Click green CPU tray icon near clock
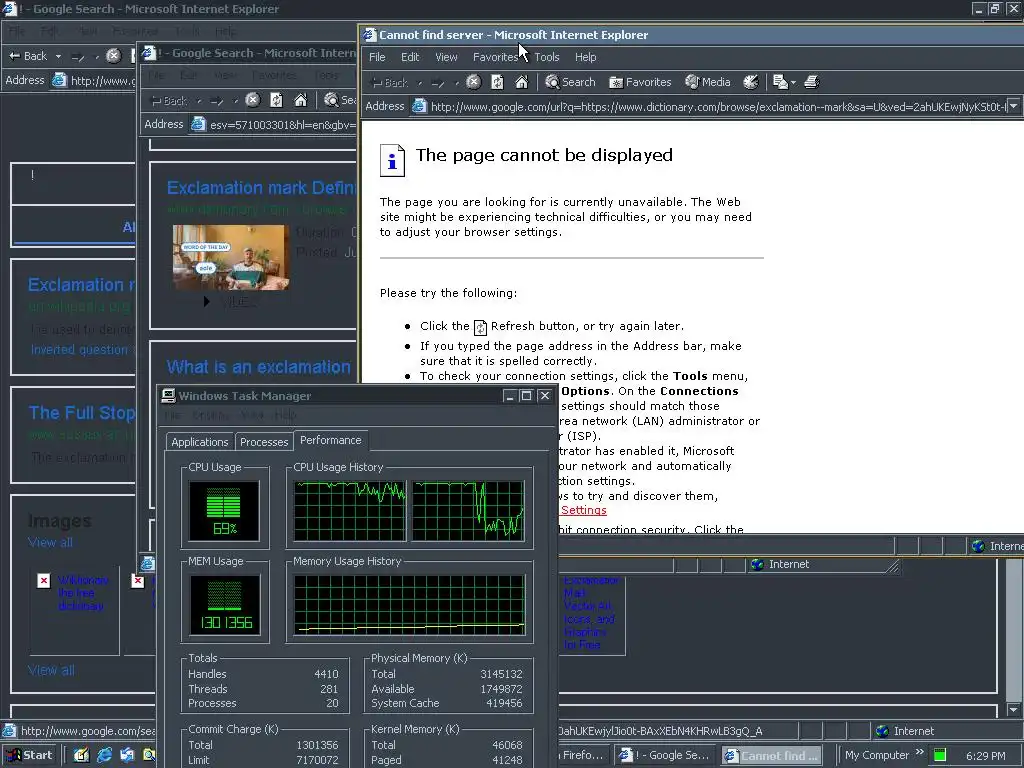Viewport: 1024px width, 768px height. 940,755
